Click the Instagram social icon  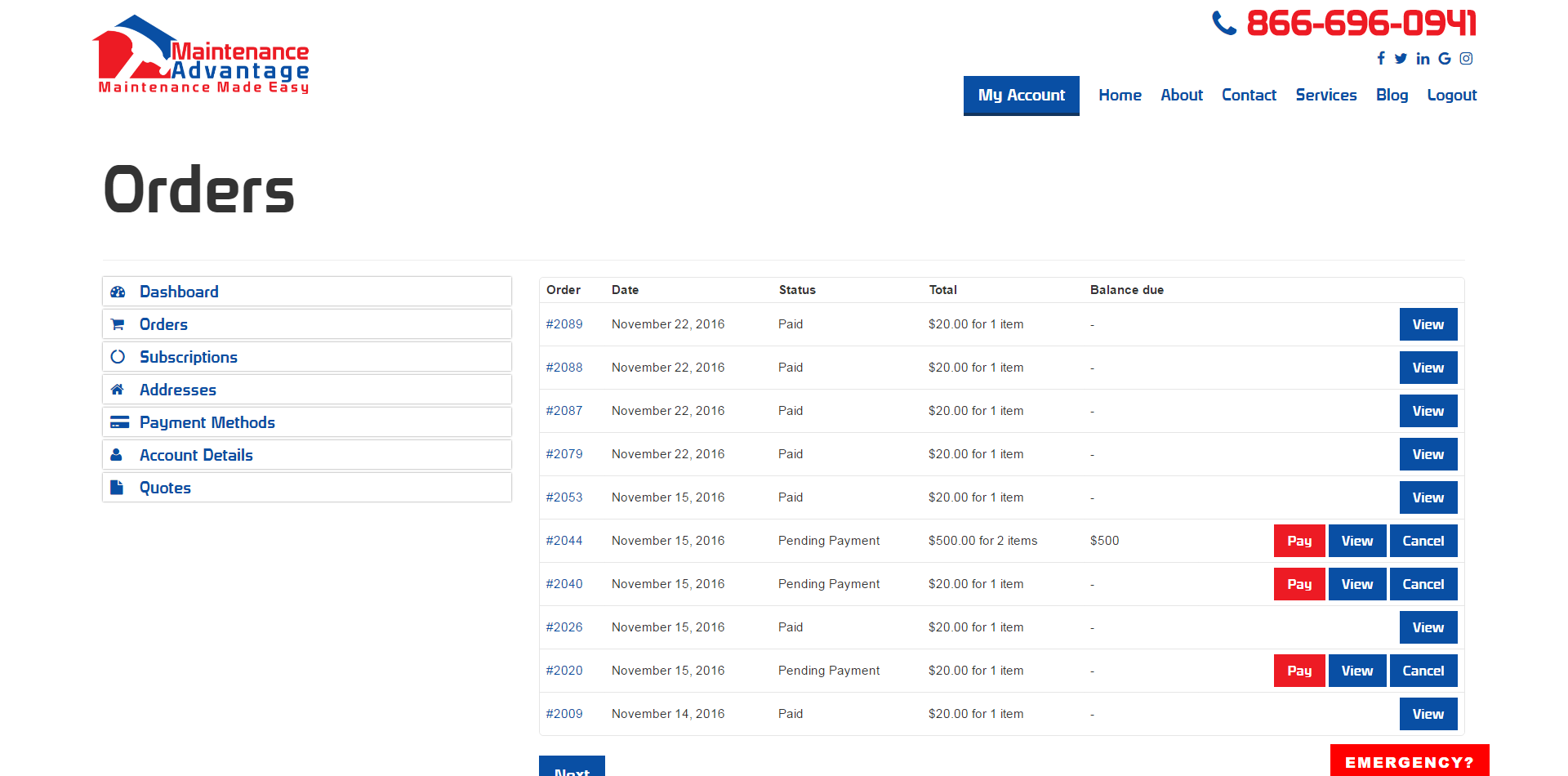coord(1466,58)
